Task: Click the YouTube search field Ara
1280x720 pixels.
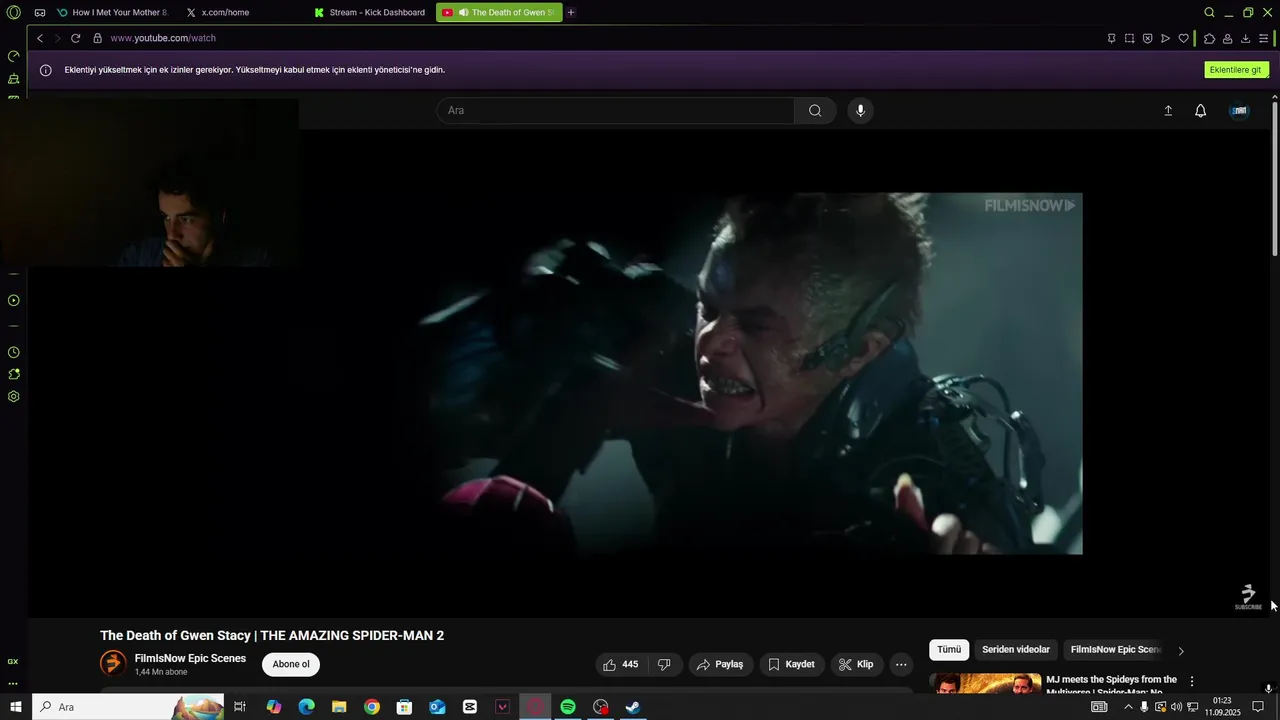Action: (616, 110)
